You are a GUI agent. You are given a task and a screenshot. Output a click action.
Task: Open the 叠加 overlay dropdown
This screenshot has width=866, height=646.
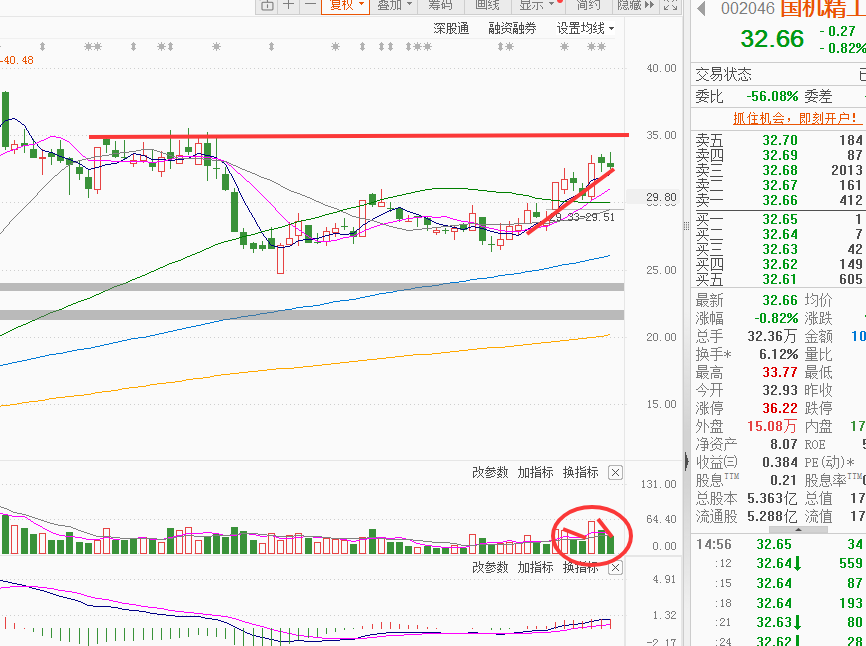(395, 6)
